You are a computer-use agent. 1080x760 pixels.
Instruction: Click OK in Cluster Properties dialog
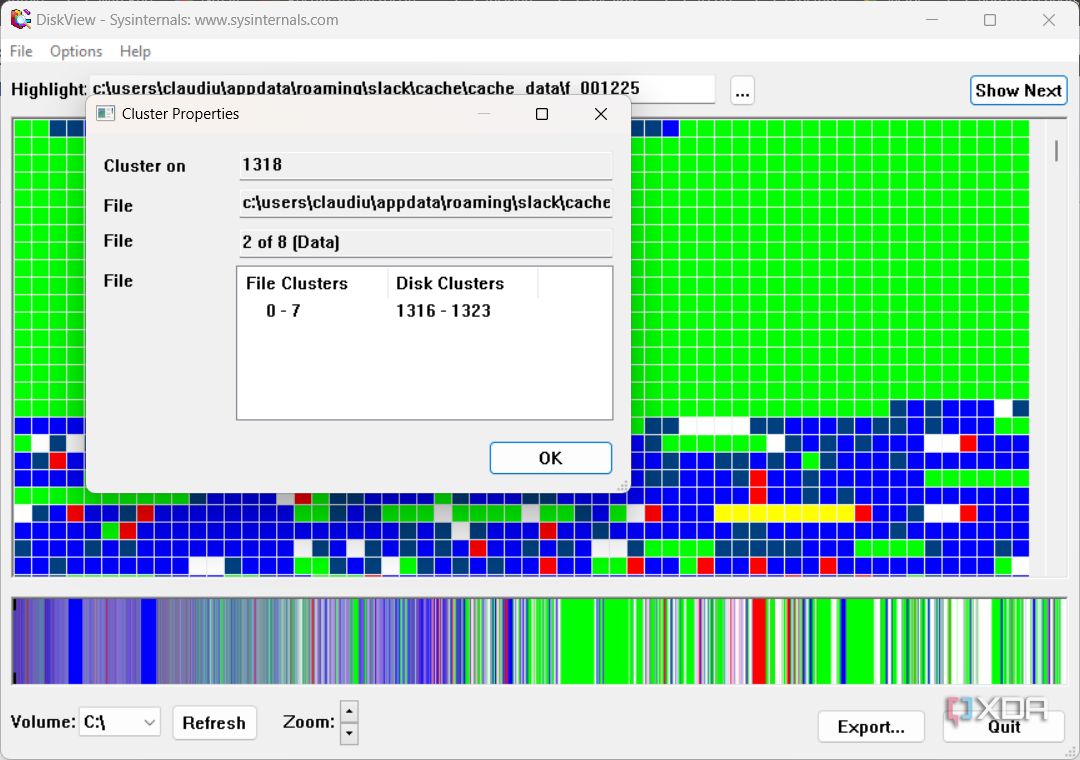click(550, 458)
